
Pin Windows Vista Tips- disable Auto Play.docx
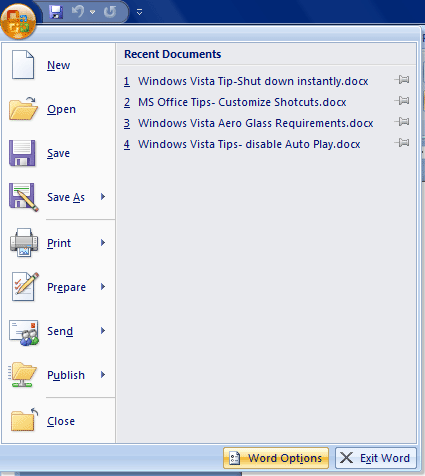pyautogui.click(x=402, y=143)
